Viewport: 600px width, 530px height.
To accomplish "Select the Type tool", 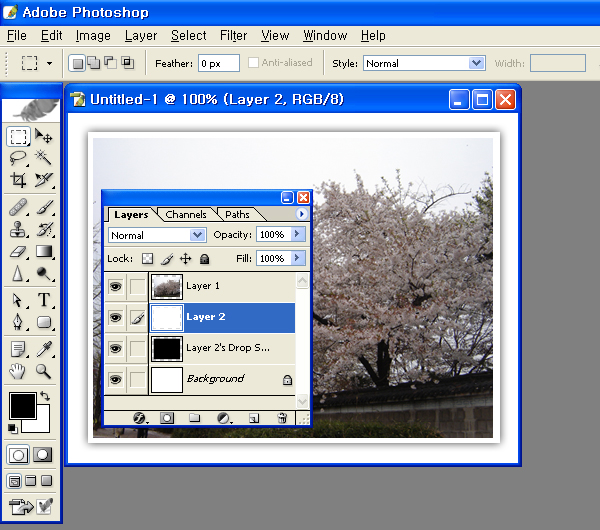I will pyautogui.click(x=43, y=300).
